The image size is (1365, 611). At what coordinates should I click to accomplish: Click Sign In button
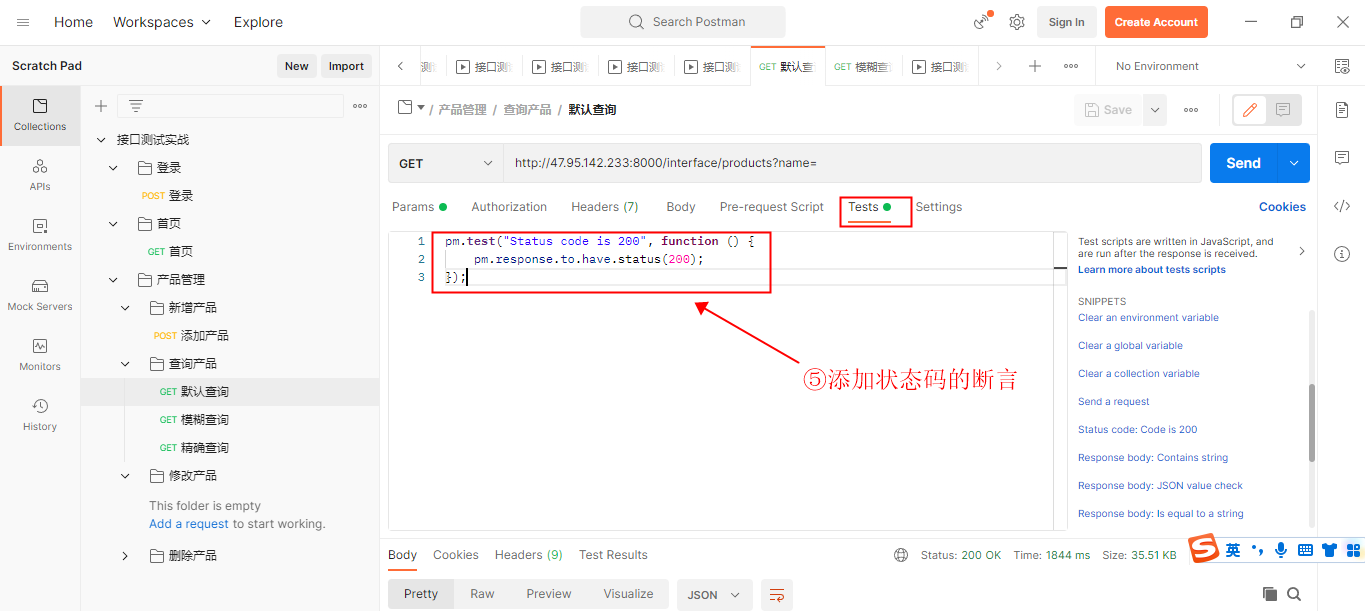[x=1066, y=22]
